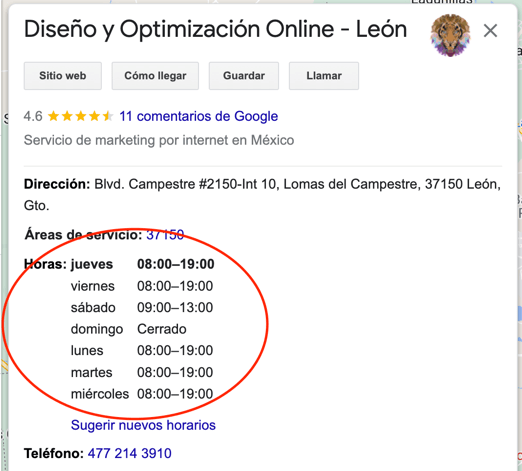
Task: Save the place with Guardar
Action: pos(244,76)
